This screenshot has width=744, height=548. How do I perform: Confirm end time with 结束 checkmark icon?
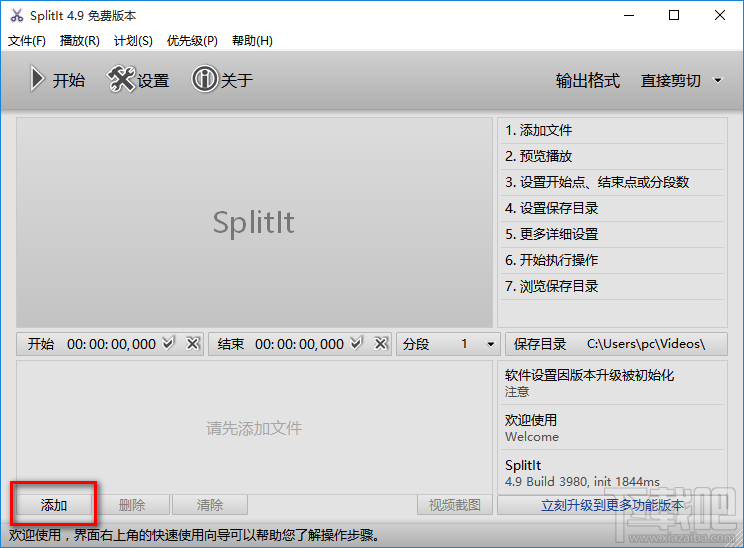click(356, 343)
